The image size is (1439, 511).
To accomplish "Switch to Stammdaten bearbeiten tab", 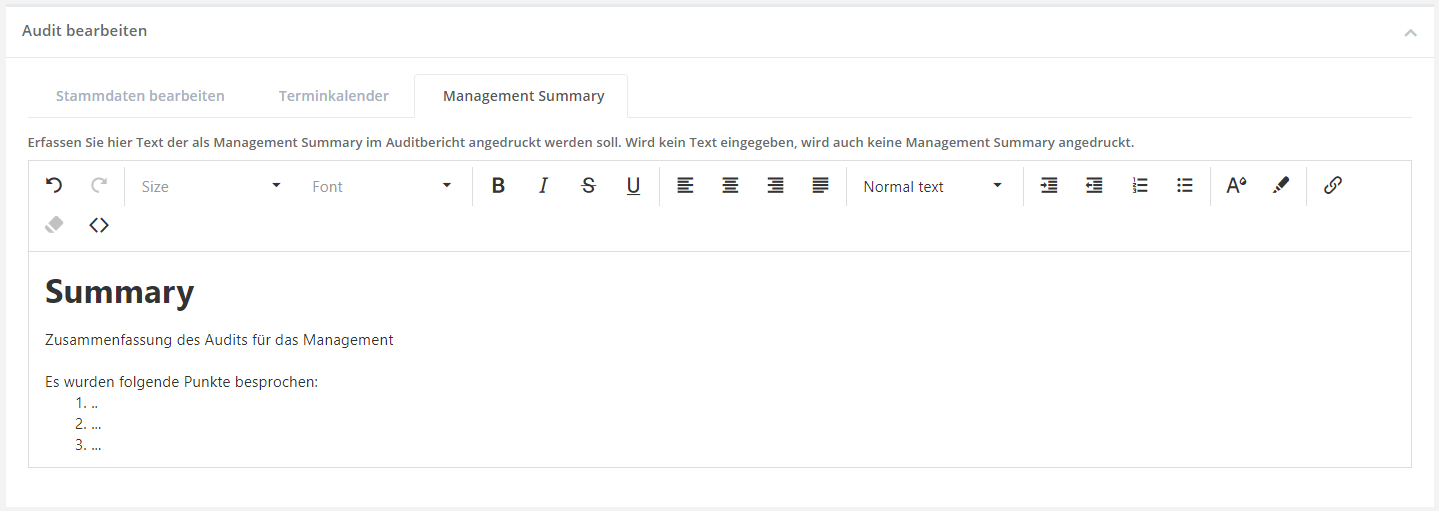I will coord(140,96).
